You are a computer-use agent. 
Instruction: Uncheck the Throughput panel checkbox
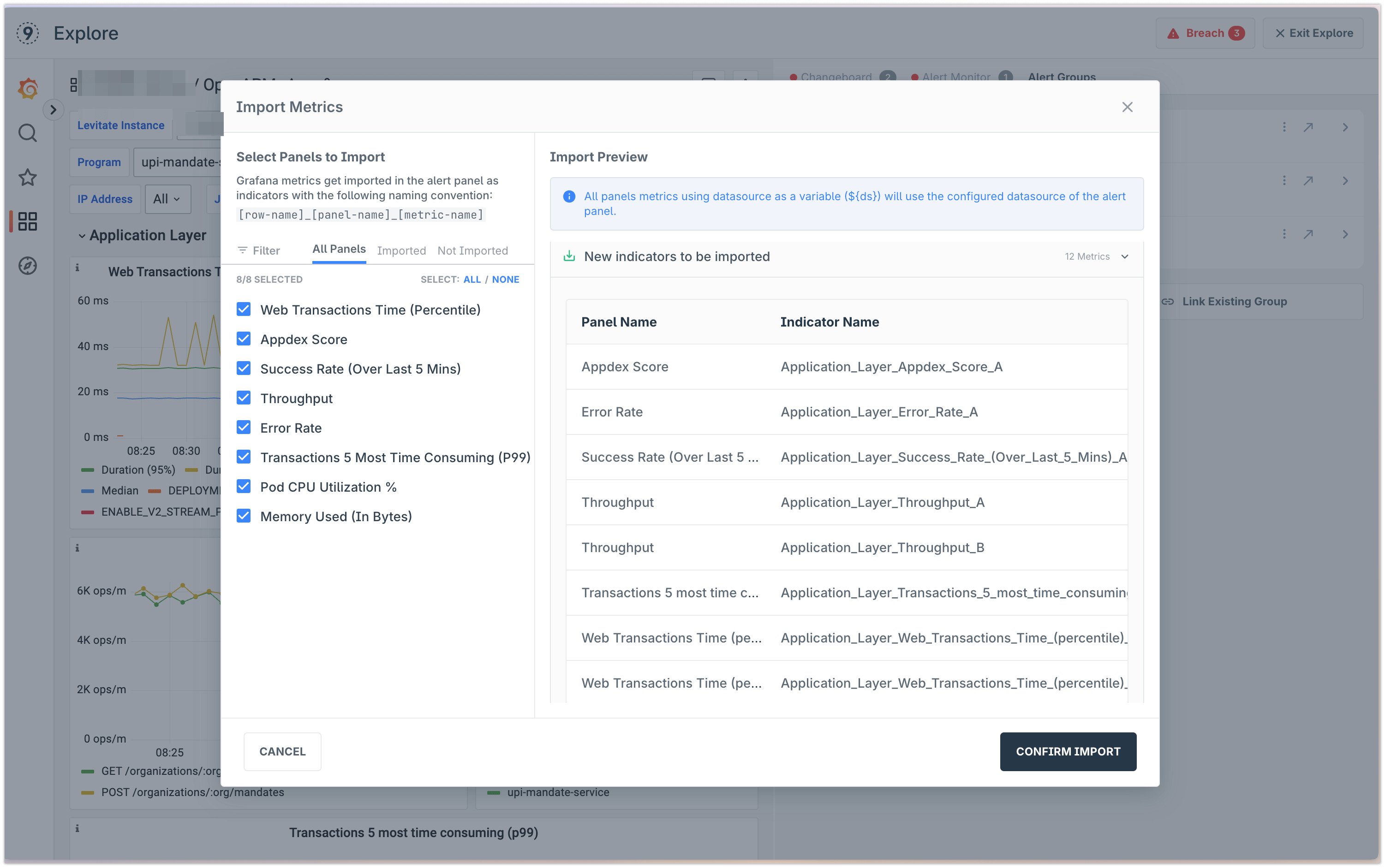[x=244, y=397]
